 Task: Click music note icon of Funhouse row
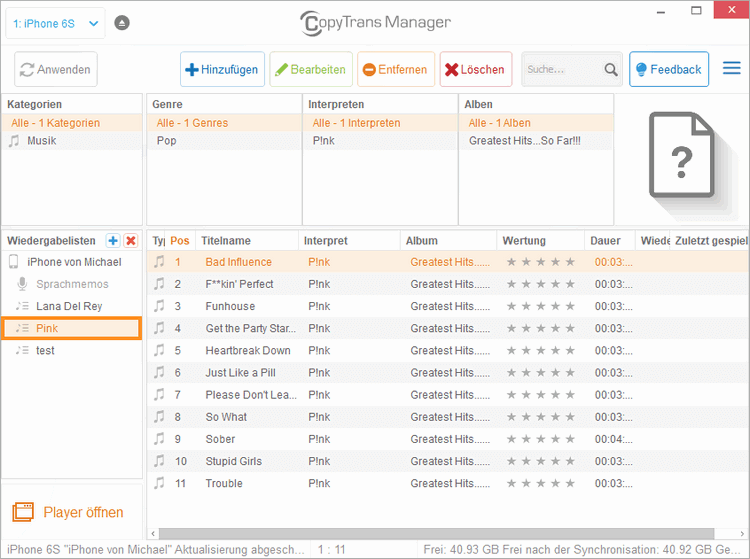pos(159,306)
